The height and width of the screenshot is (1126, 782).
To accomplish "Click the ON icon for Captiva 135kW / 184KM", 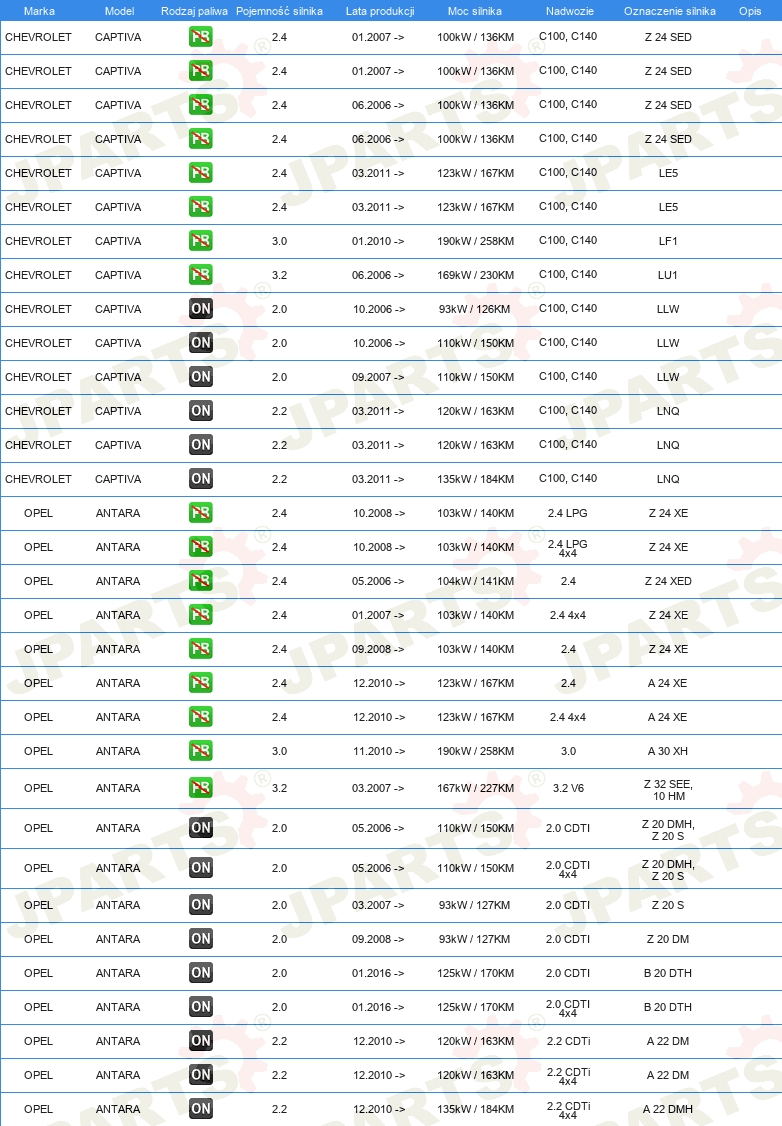I will (200, 478).
